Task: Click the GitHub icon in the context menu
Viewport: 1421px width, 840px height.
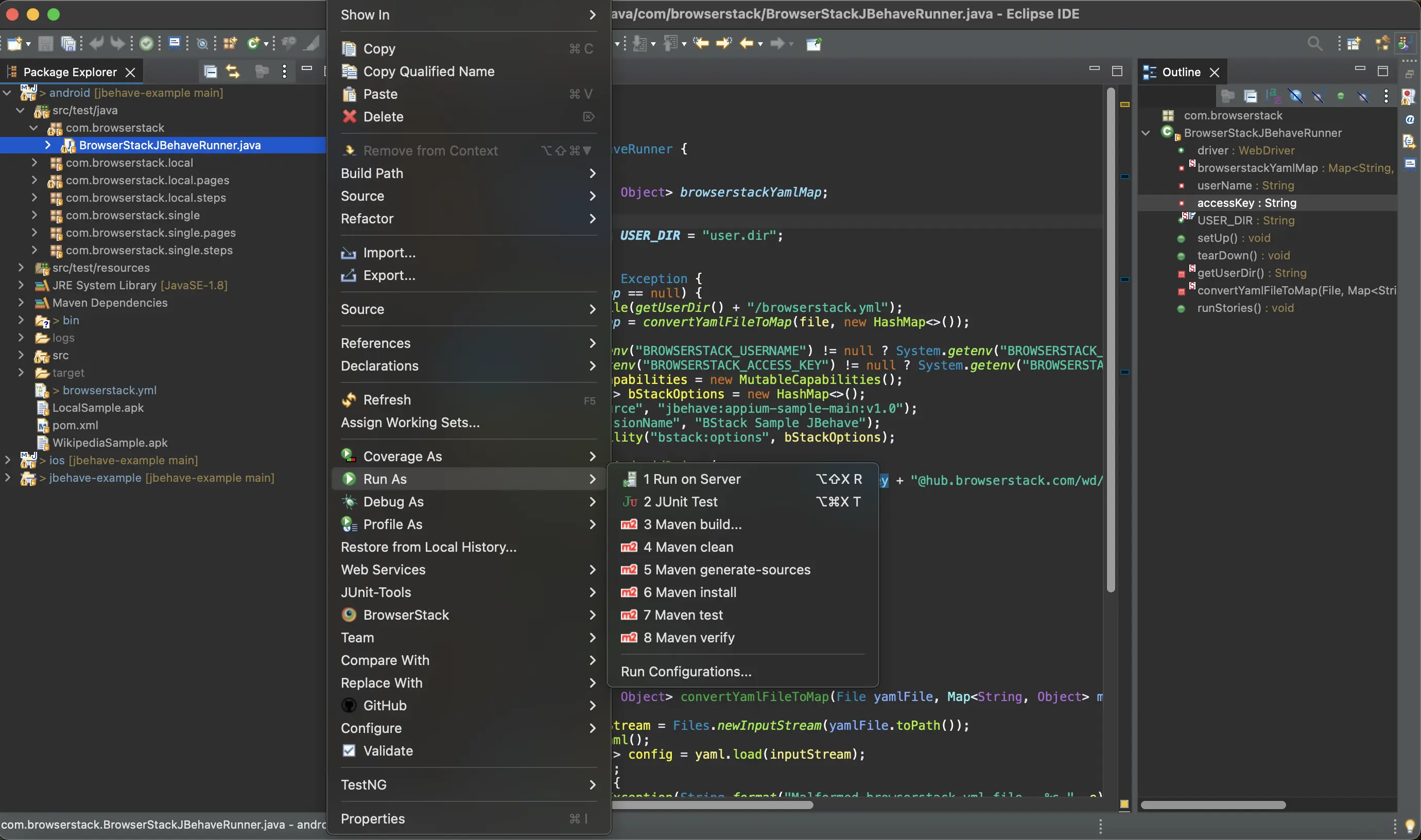Action: (349, 705)
